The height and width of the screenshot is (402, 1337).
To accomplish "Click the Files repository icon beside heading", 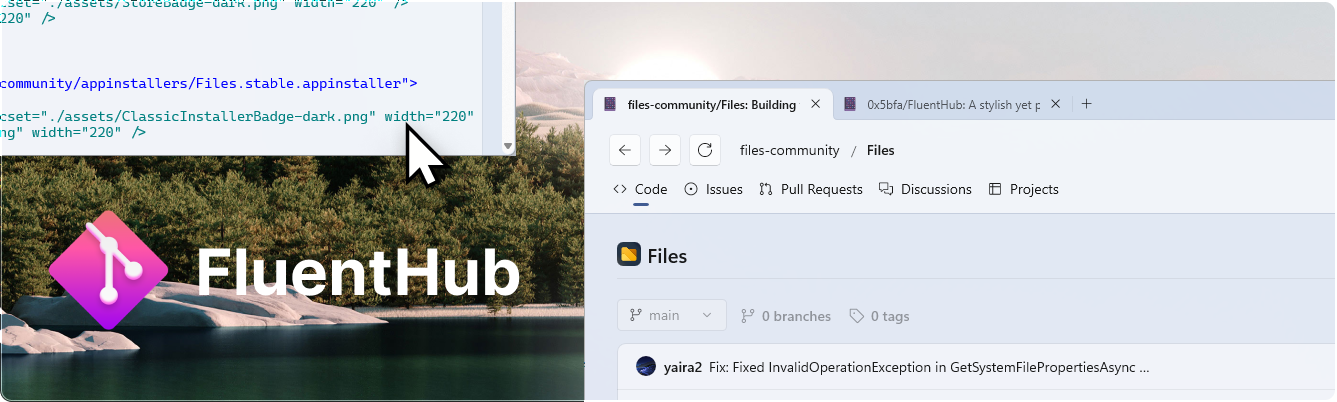I will coord(628,255).
